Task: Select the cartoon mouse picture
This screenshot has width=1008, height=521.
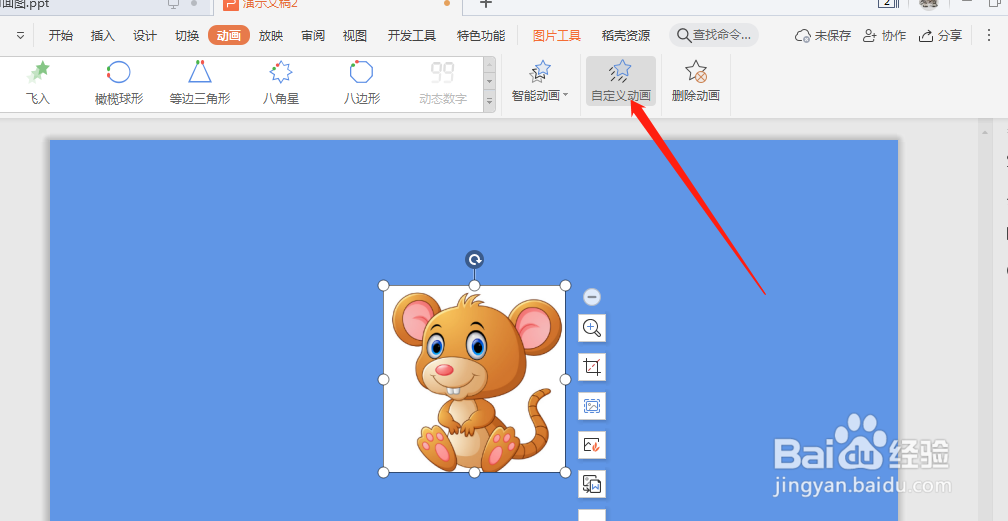Action: (x=474, y=379)
